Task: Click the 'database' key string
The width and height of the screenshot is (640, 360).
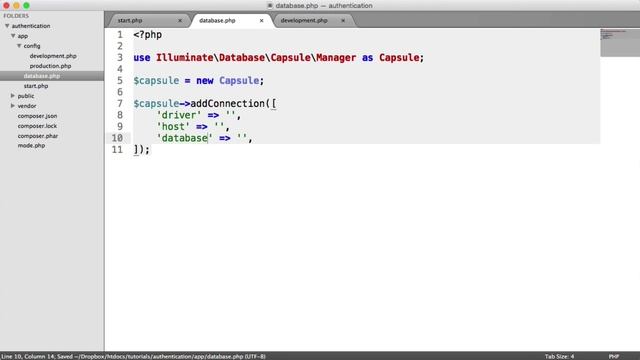Action: (184, 138)
